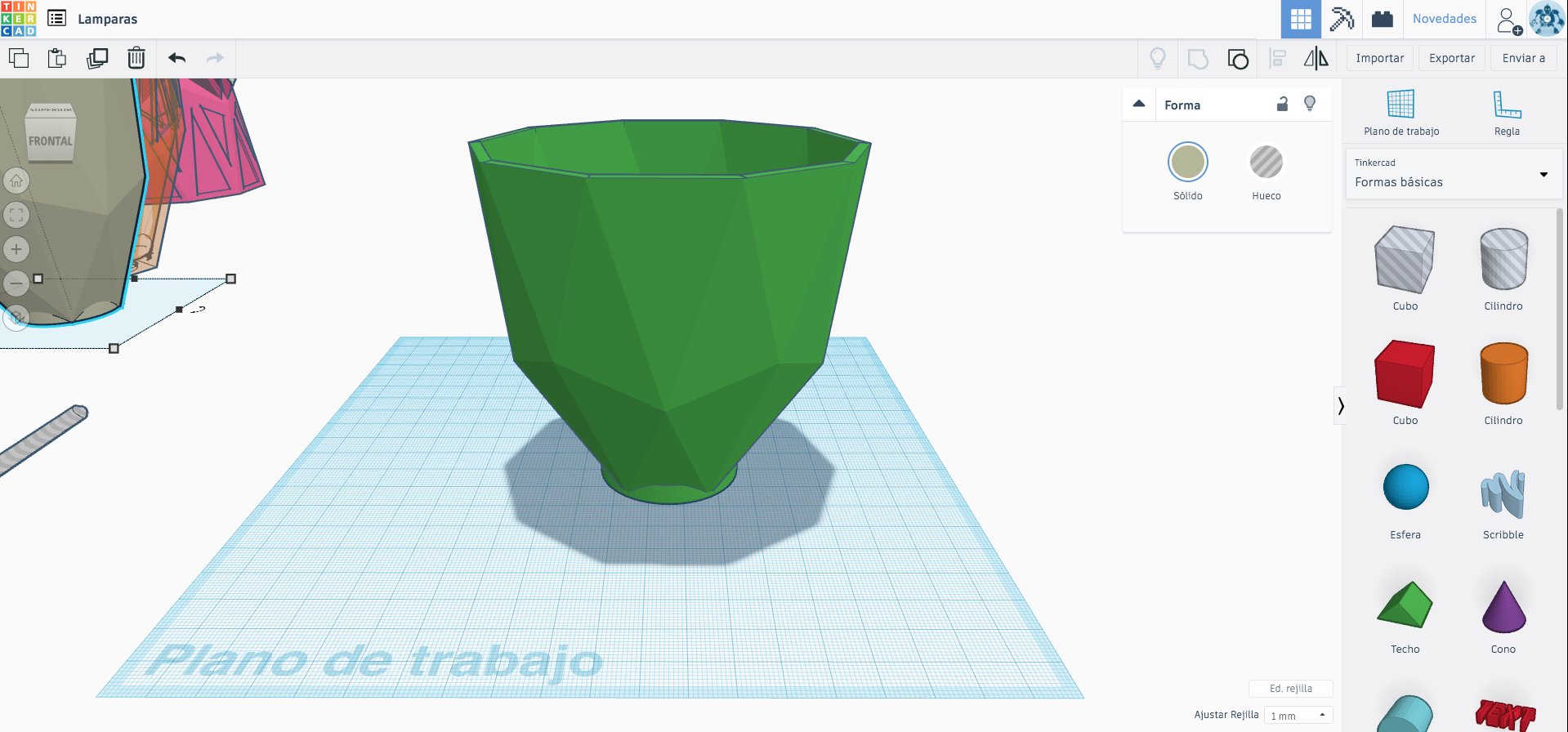
Task: Open the Formas básicas dropdown
Action: [1454, 173]
